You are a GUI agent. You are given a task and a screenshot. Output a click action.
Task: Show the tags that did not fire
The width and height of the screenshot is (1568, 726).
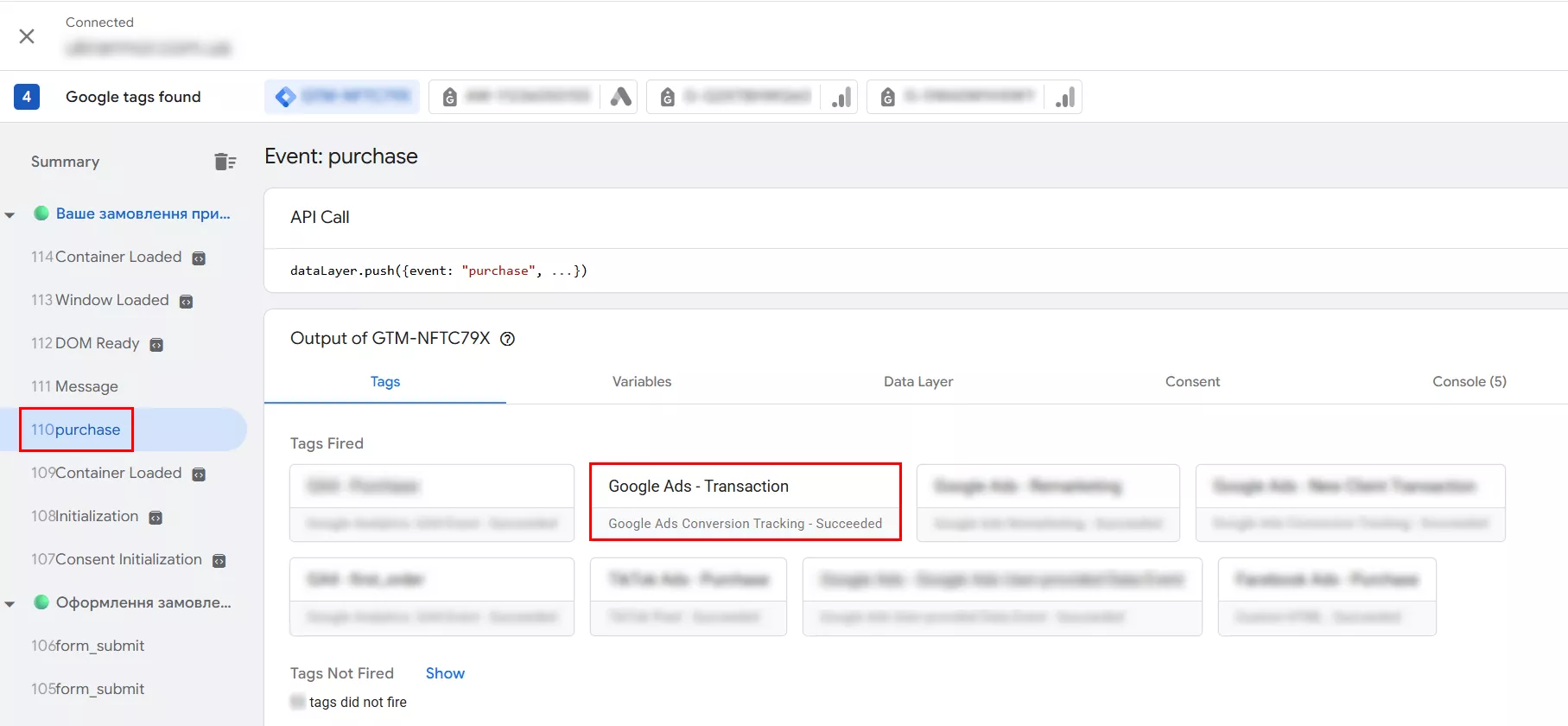[x=445, y=673]
